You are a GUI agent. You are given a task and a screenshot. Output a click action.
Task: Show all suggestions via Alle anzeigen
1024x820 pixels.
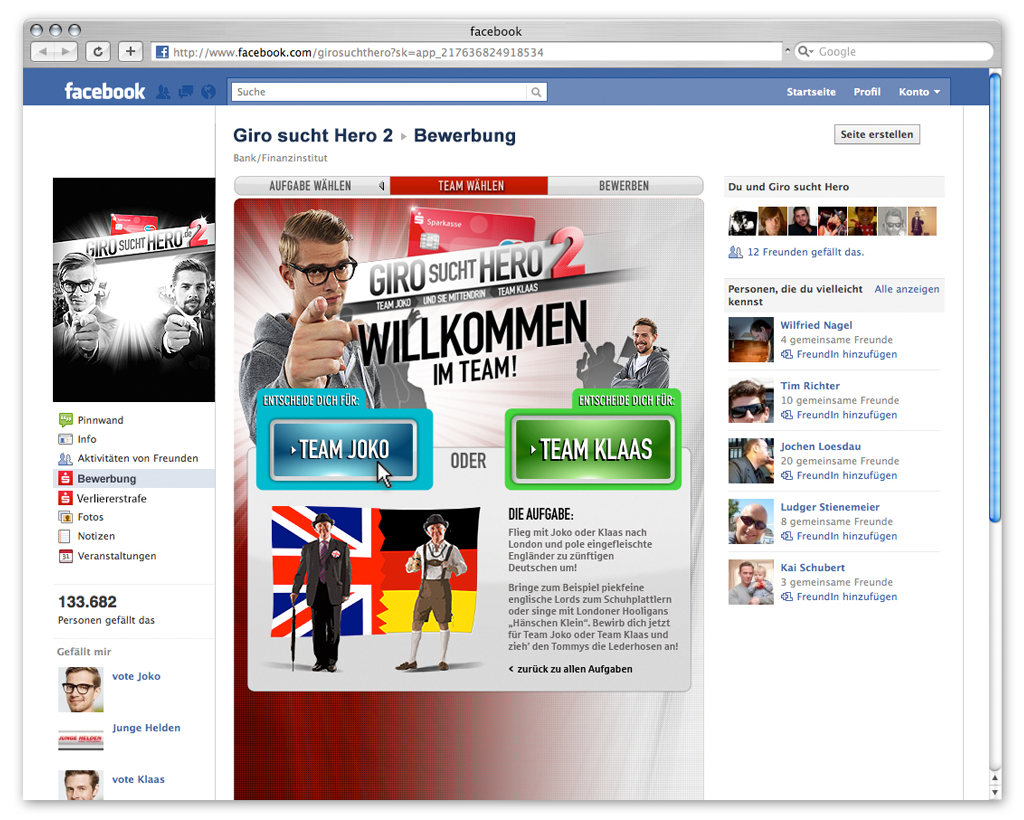(x=906, y=289)
